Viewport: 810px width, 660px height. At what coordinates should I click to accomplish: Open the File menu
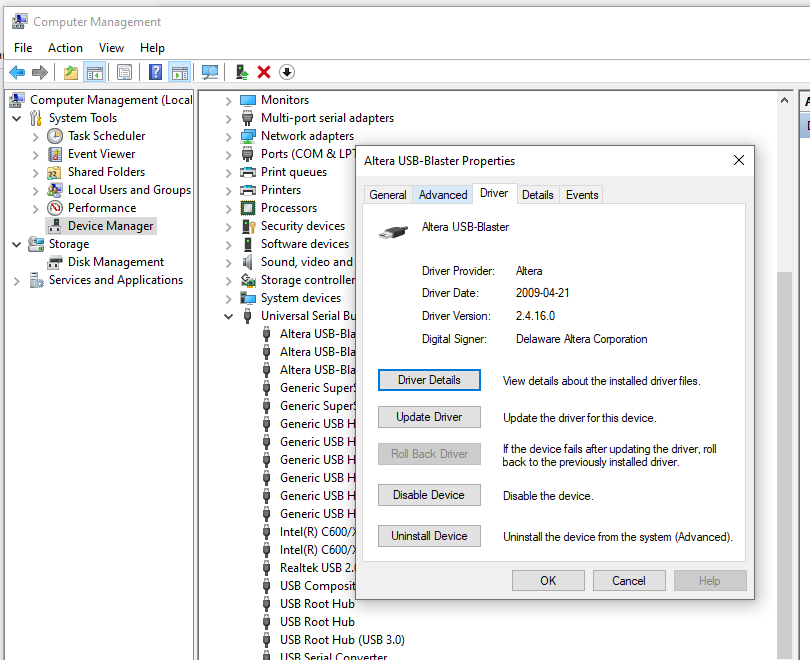23,48
